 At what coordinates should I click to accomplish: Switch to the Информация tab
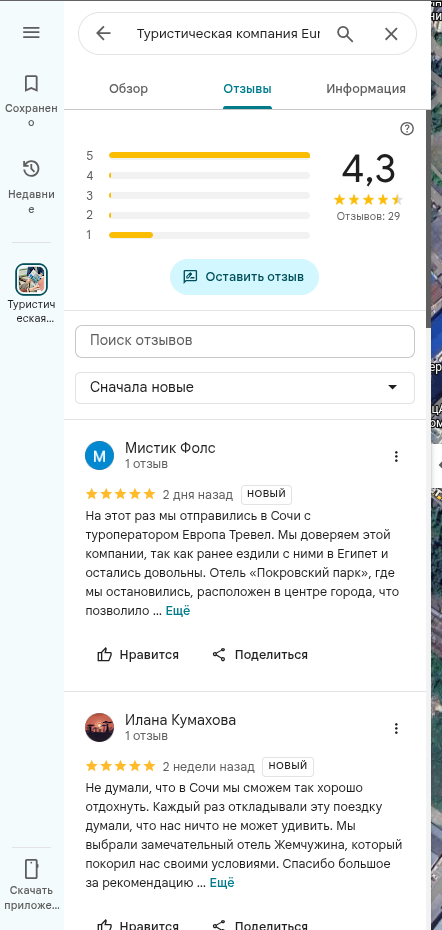coord(366,89)
